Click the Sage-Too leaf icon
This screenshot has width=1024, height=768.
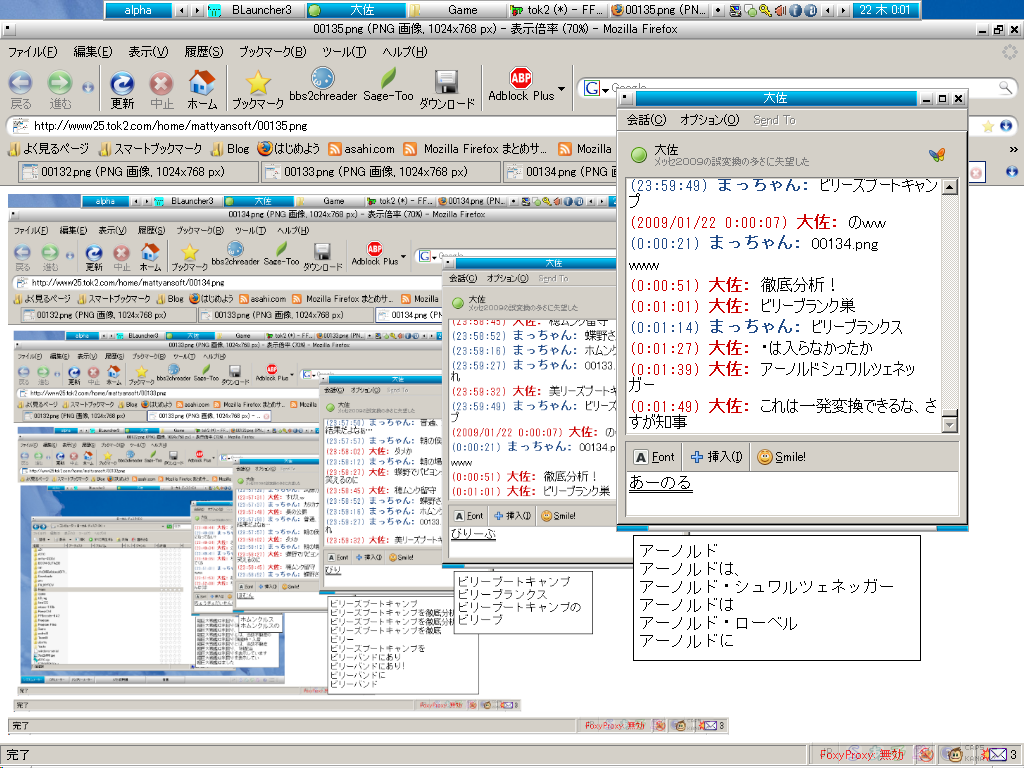(x=388, y=85)
